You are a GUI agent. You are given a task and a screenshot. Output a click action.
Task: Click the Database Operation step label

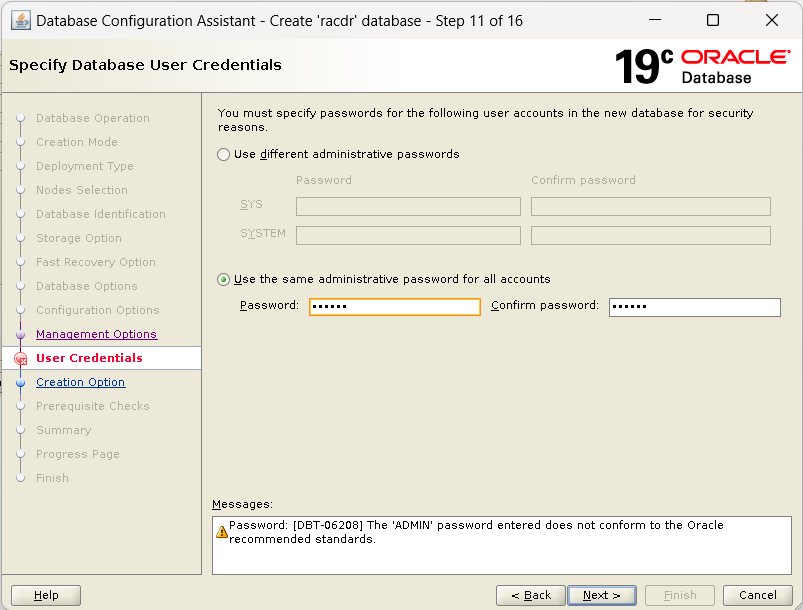pos(93,118)
